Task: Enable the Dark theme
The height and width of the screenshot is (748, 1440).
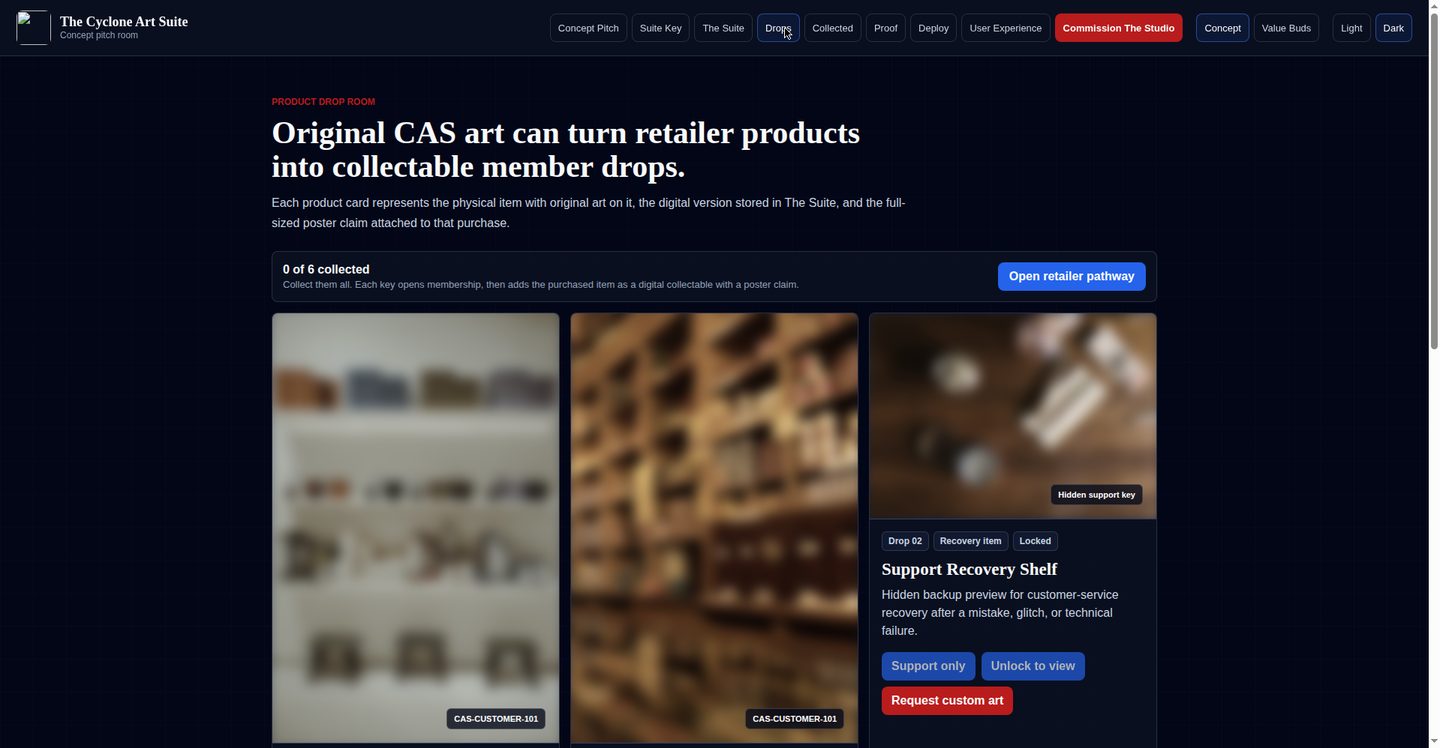Action: (x=1393, y=28)
